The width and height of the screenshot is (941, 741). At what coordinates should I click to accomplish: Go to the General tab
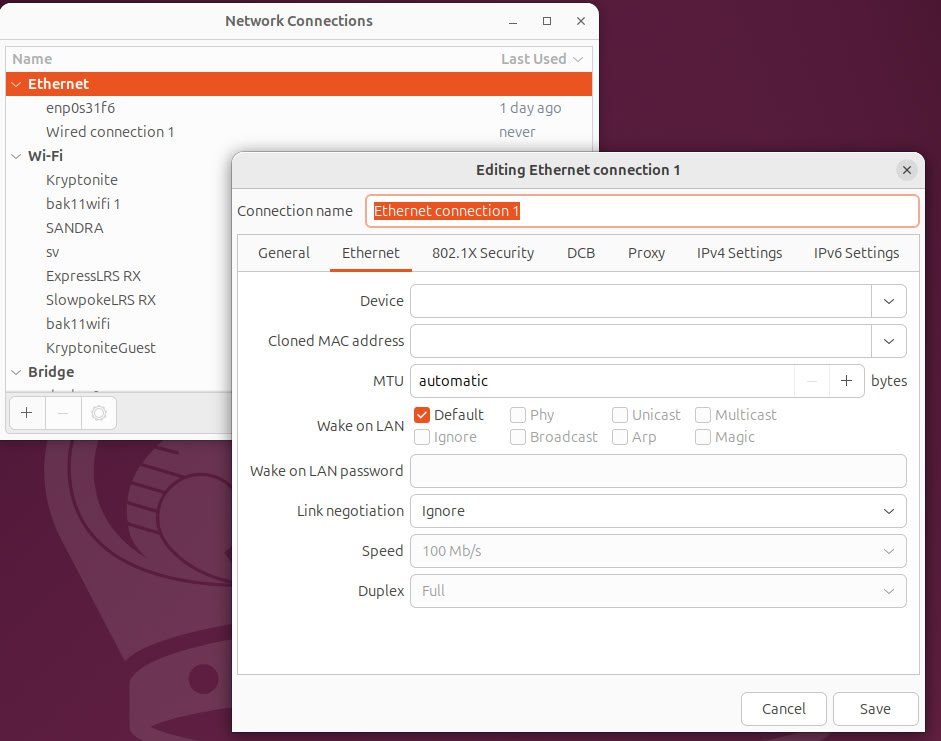(x=284, y=253)
